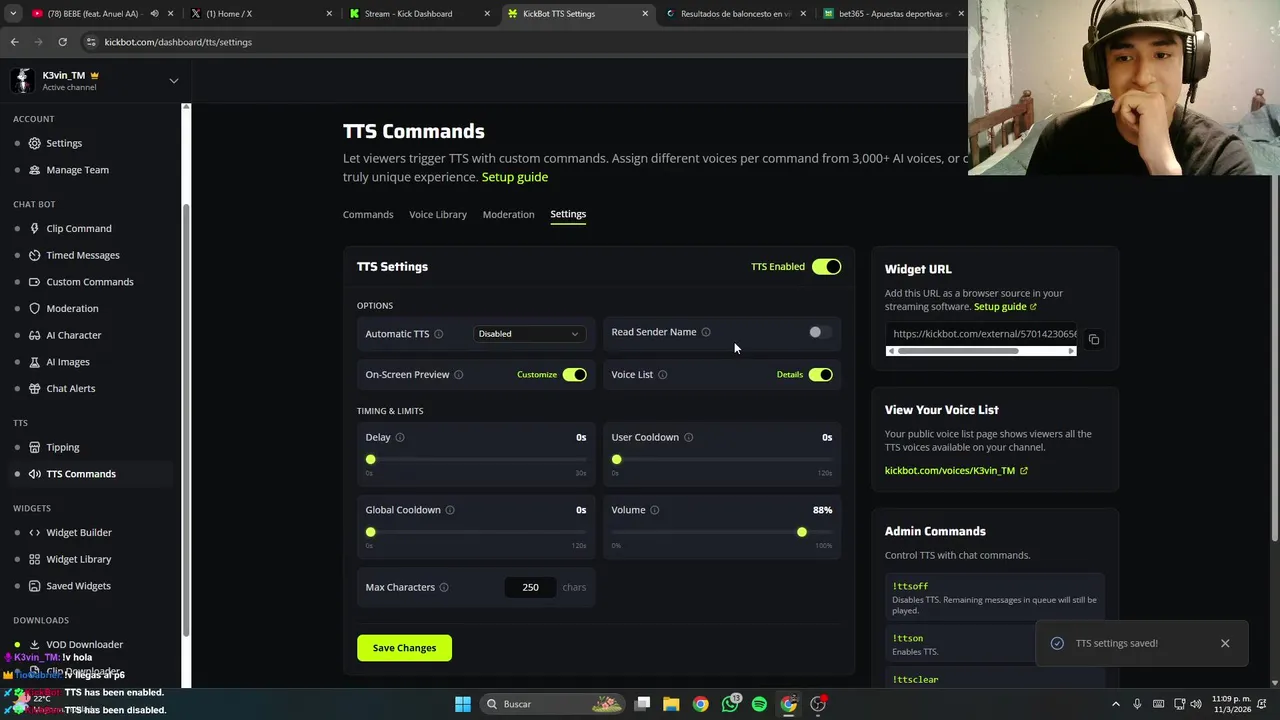Click the Manage Team people icon

pyautogui.click(x=34, y=170)
